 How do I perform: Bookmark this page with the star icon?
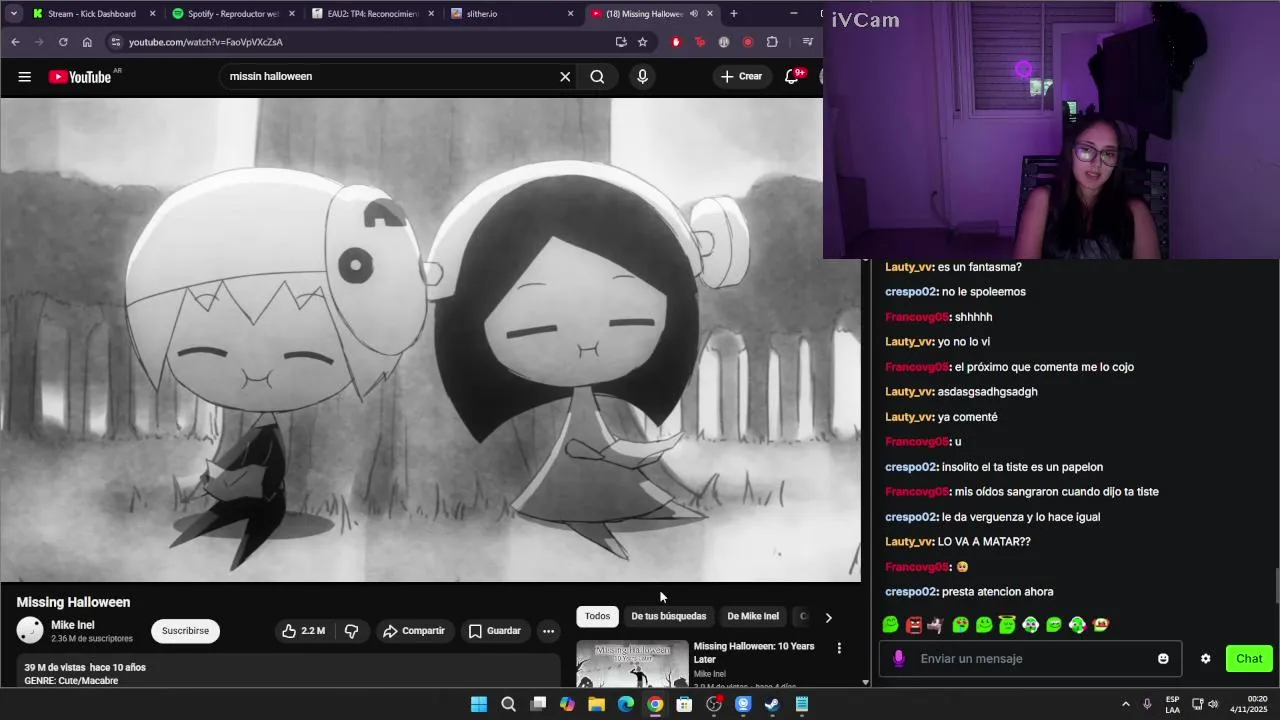coord(643,42)
